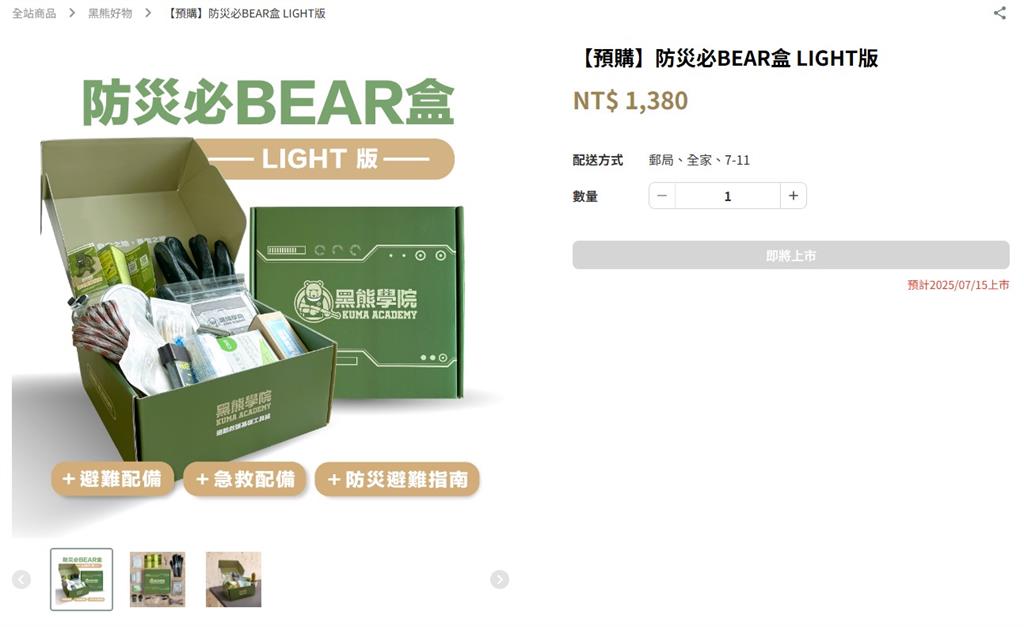Click the 即將上市 button

click(x=791, y=255)
